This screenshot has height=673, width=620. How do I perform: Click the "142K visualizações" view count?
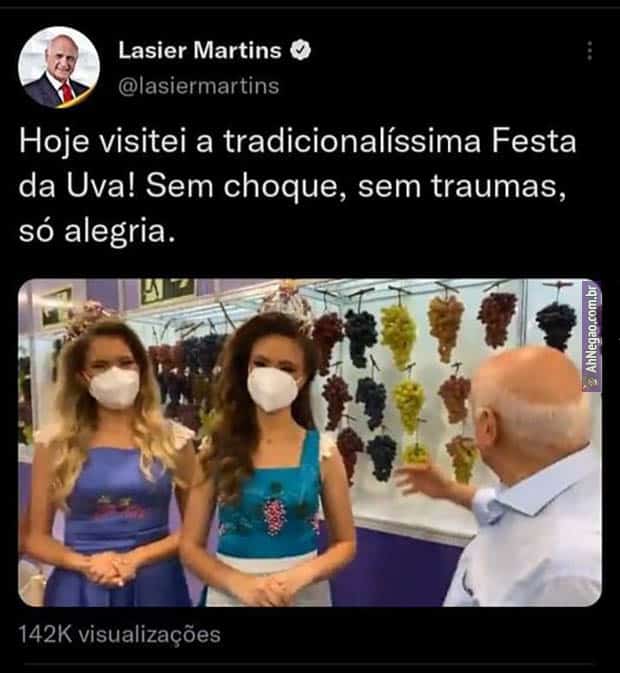click(119, 635)
